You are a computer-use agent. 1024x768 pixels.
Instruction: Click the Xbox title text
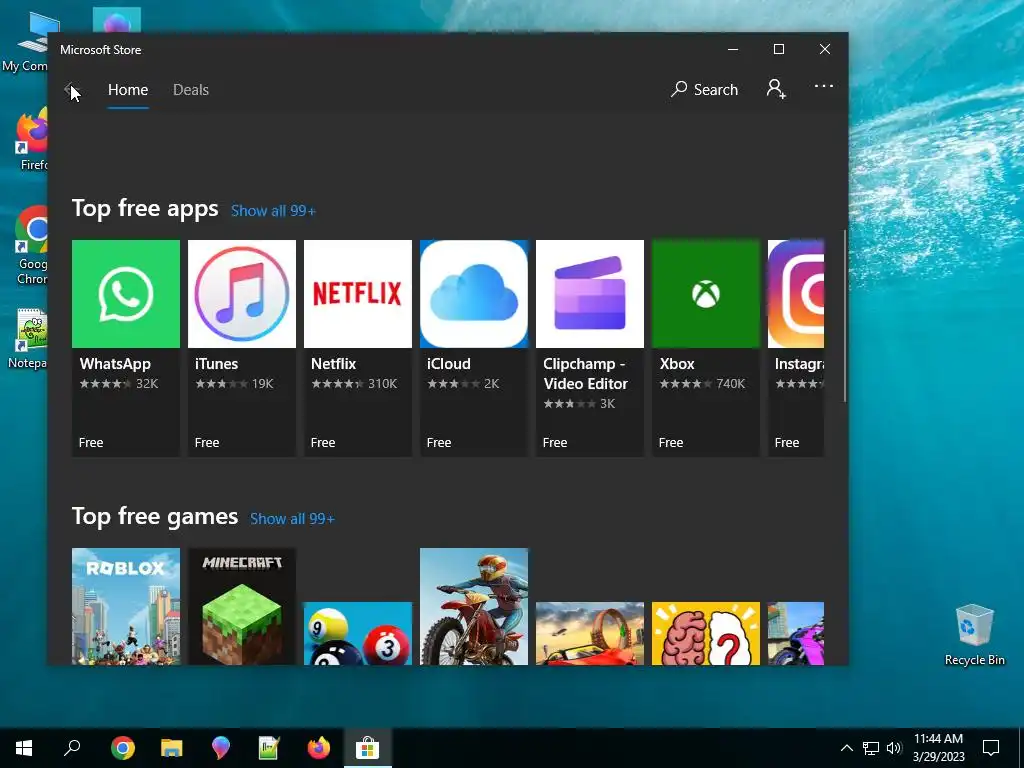(677, 364)
